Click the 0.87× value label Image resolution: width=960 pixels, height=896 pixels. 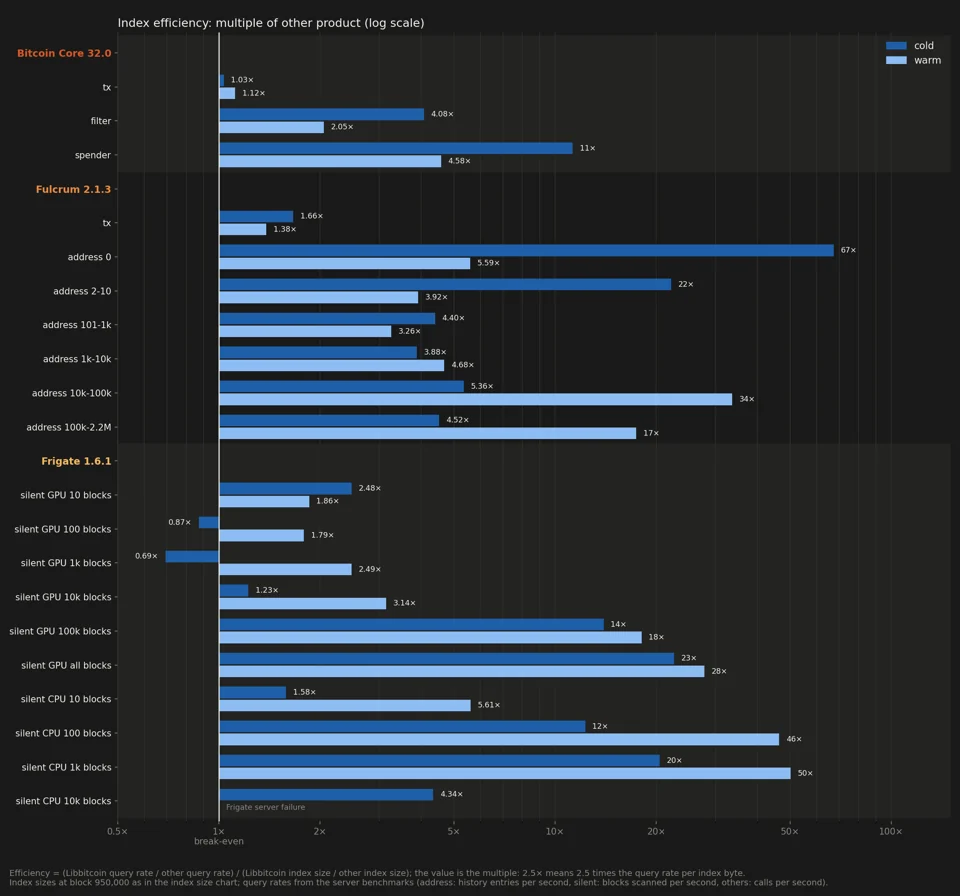[x=179, y=522]
